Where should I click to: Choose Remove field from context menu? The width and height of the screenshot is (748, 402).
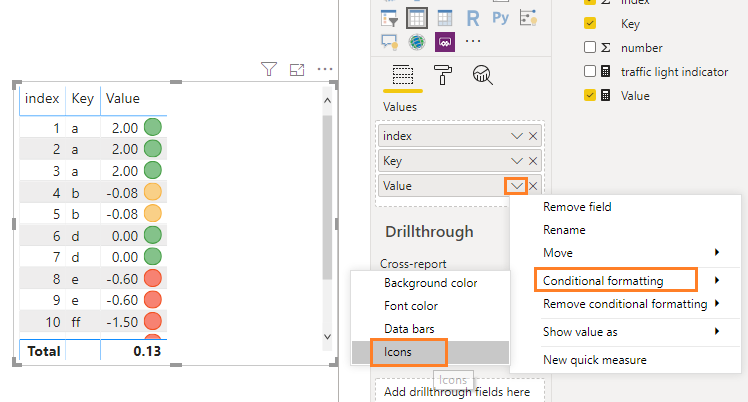coord(577,207)
